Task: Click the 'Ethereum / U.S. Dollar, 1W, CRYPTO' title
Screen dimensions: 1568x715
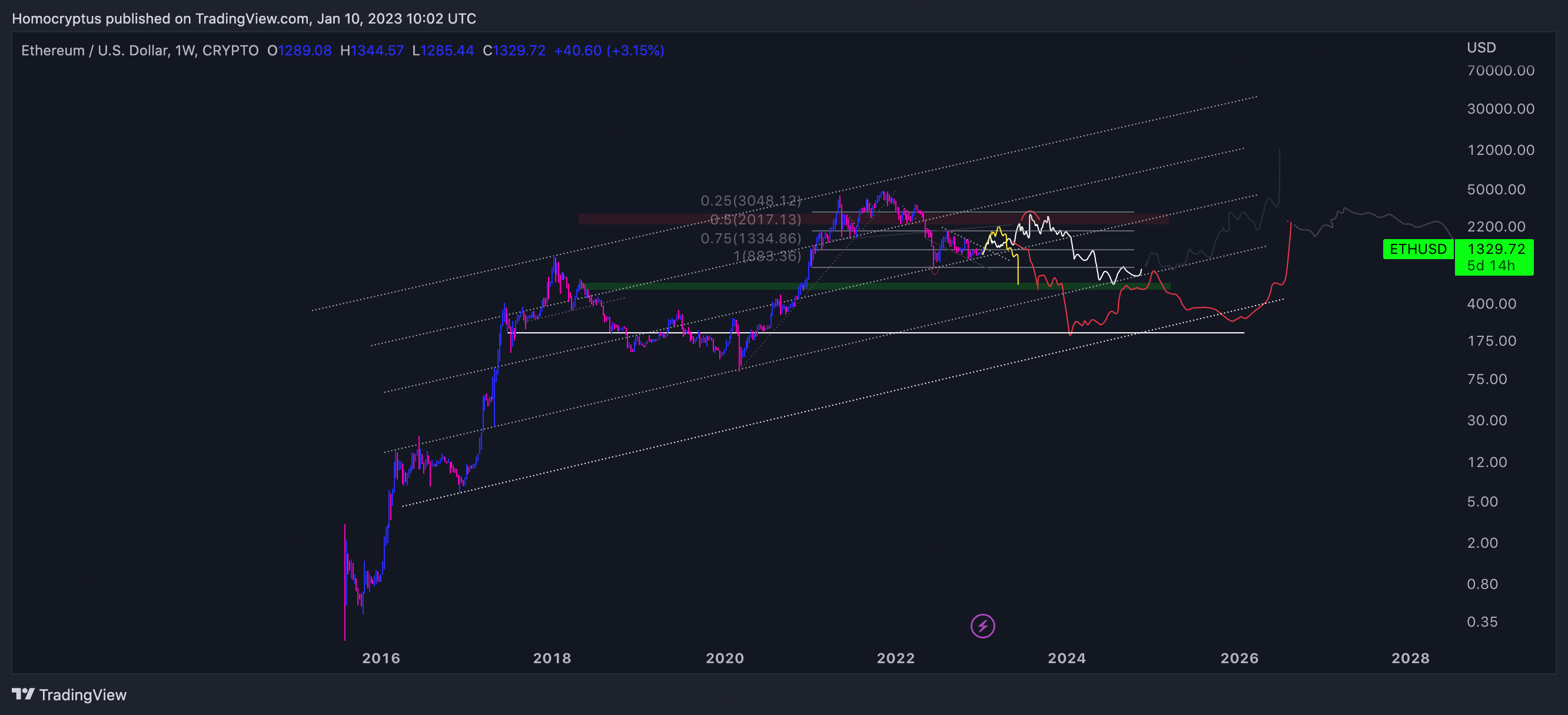Action: [x=140, y=51]
